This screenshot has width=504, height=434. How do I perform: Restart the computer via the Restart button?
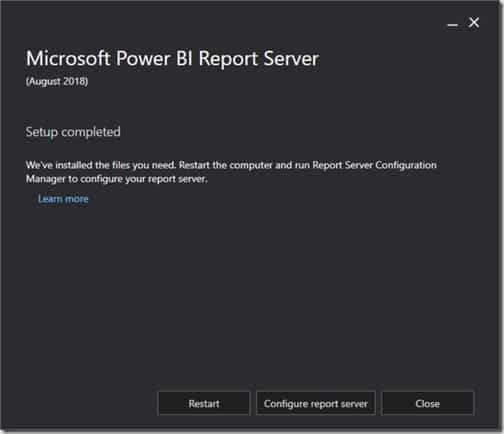(204, 403)
